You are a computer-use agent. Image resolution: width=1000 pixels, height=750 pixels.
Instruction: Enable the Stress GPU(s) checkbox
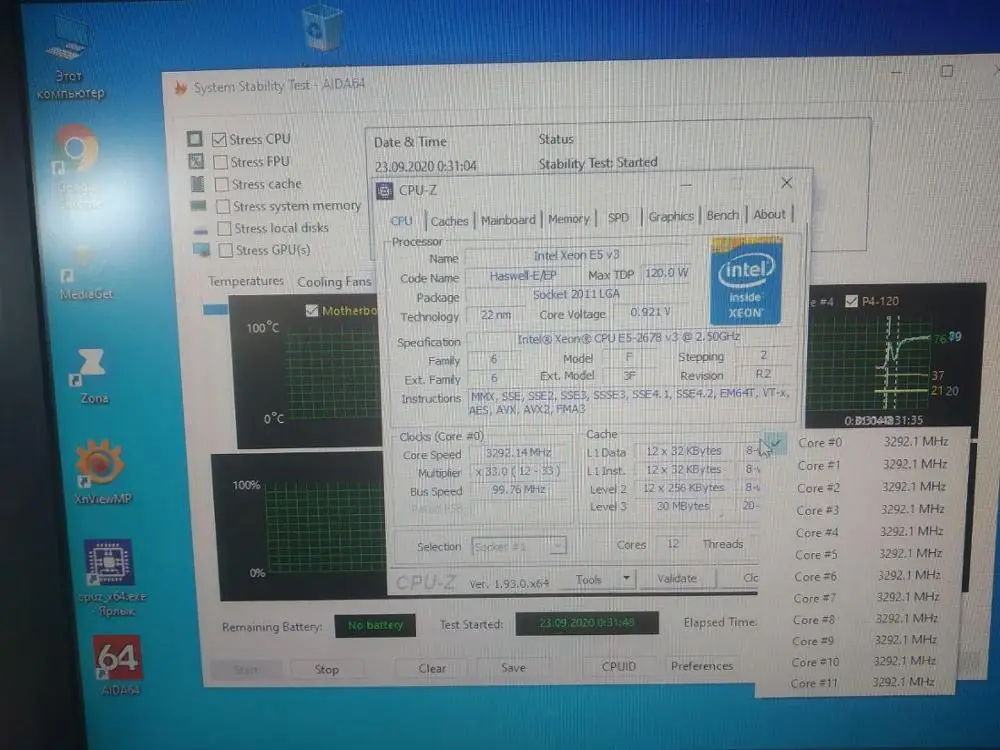point(225,250)
